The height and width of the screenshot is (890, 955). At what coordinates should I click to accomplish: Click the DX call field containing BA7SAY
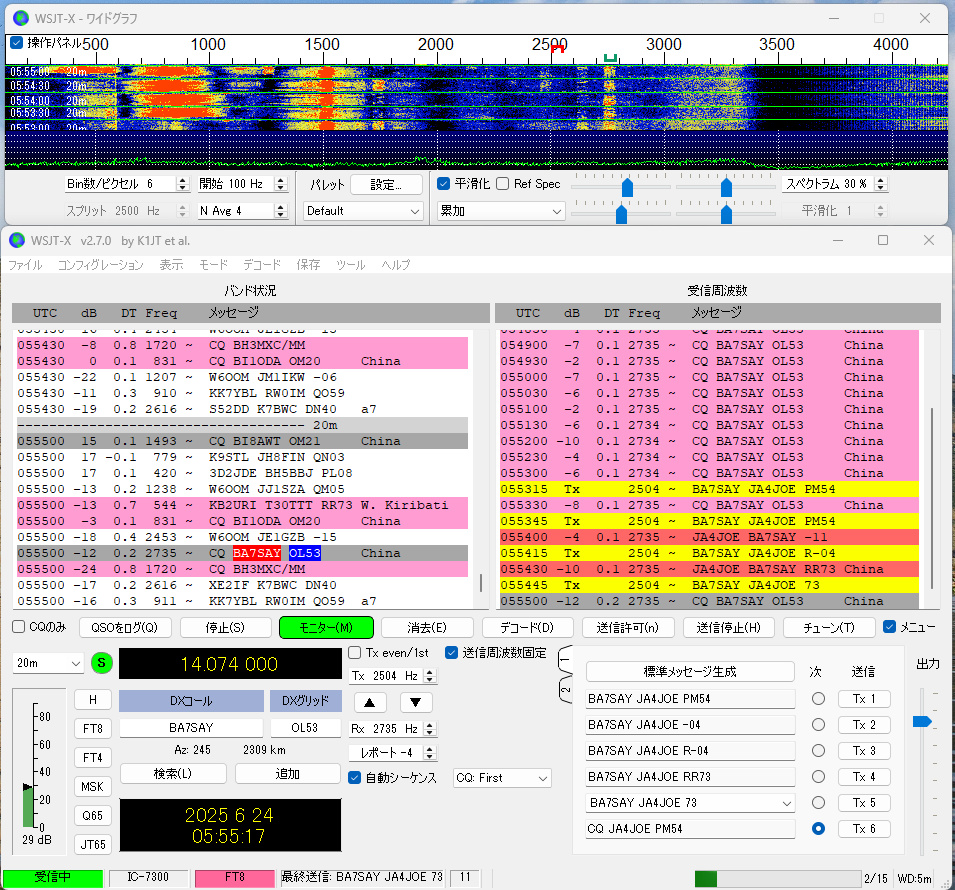(x=191, y=728)
